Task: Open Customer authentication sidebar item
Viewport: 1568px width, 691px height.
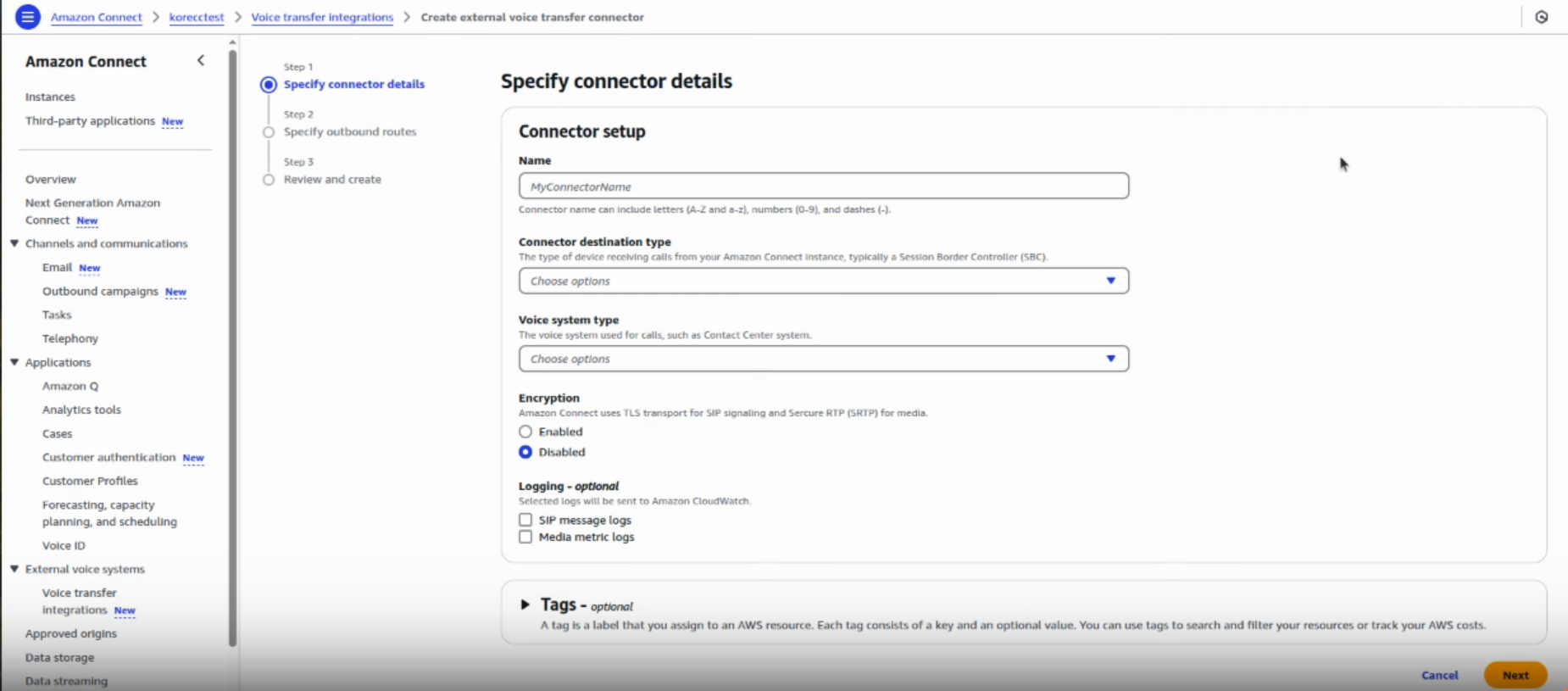Action: tap(108, 457)
